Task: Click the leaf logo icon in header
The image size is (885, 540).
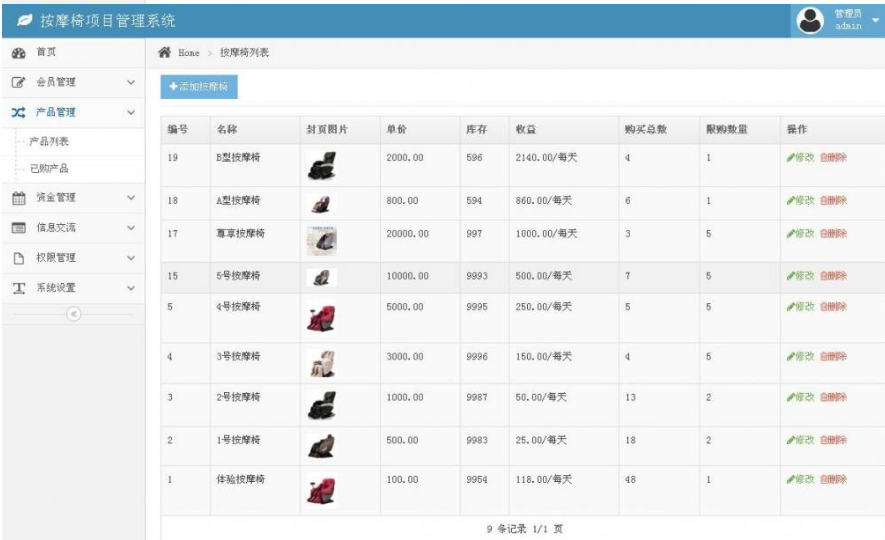Action: (x=24, y=20)
